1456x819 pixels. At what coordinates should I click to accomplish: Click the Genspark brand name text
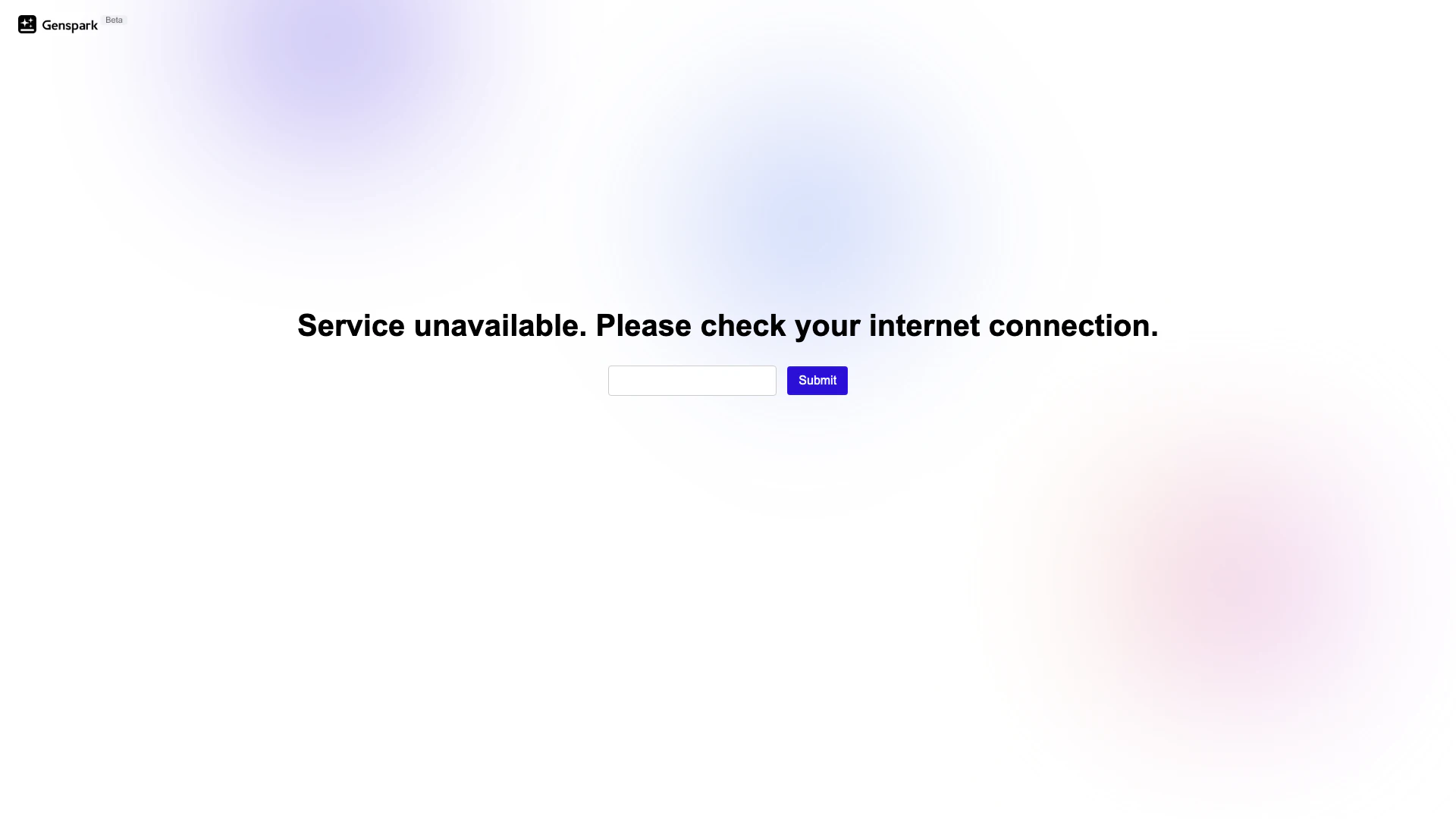tap(70, 26)
